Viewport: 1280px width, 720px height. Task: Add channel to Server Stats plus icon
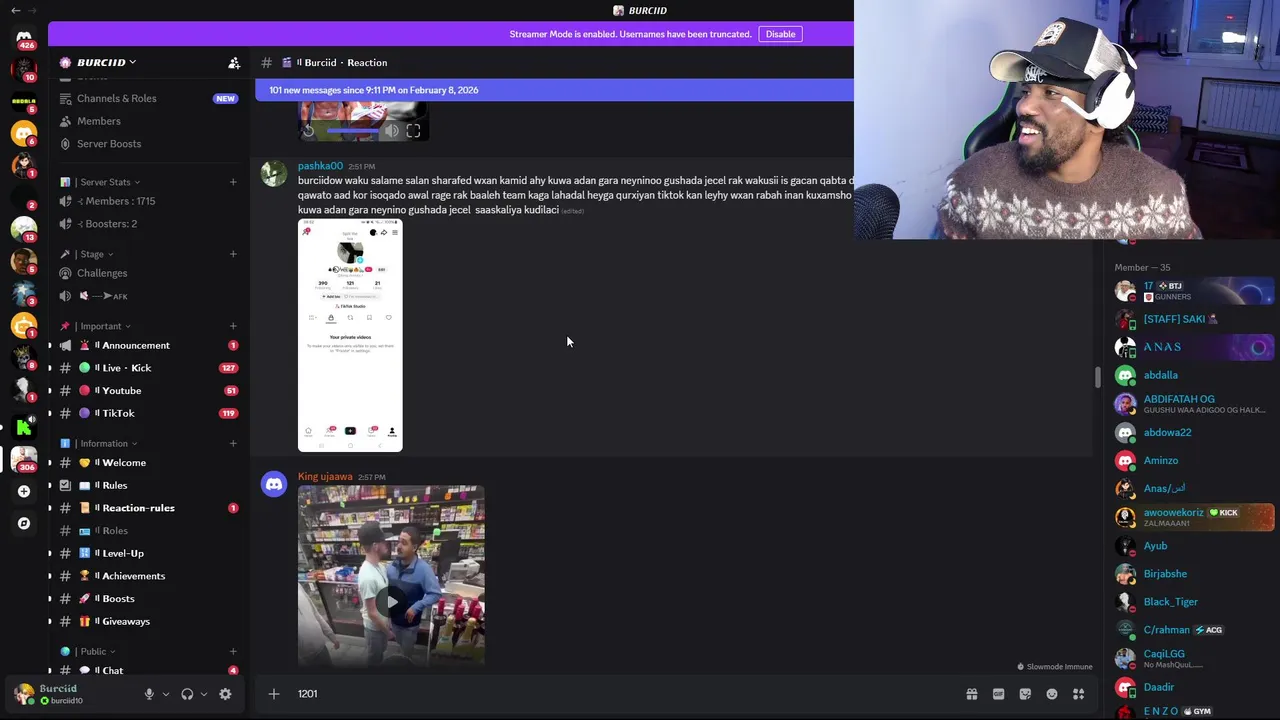point(233,182)
